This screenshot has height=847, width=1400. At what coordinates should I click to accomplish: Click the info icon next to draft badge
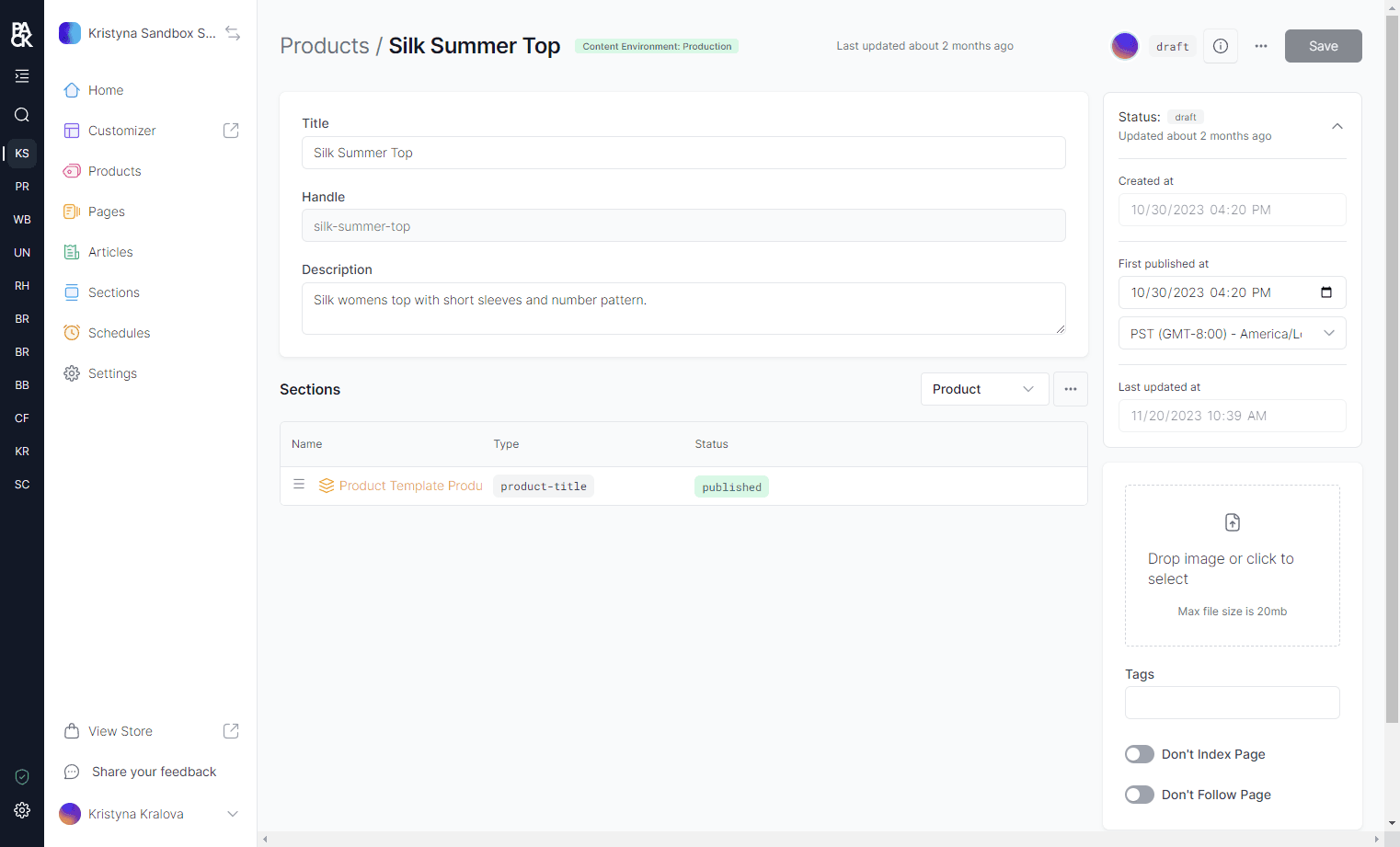point(1220,46)
